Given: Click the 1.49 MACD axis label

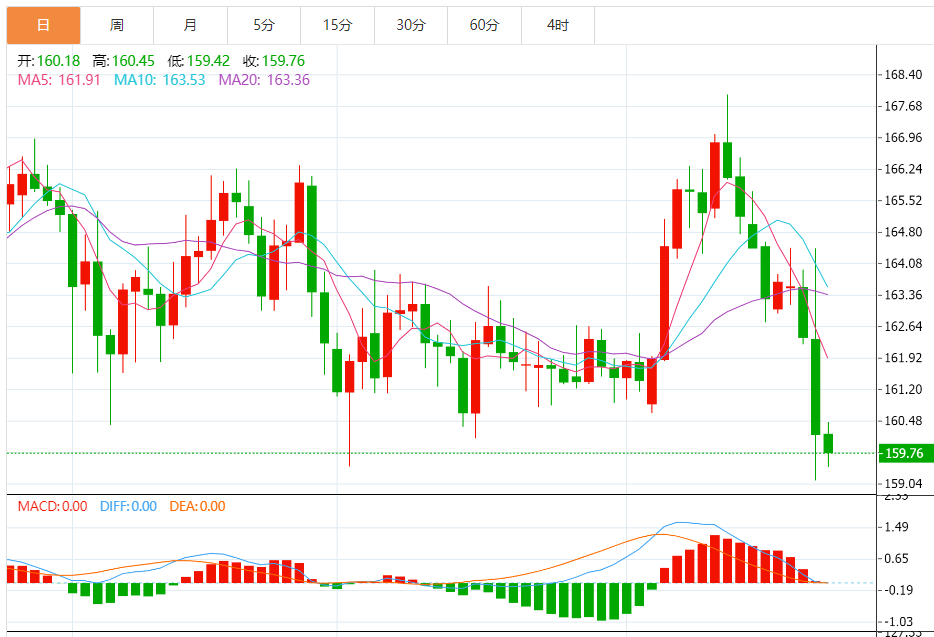Looking at the screenshot, I should coord(896,527).
